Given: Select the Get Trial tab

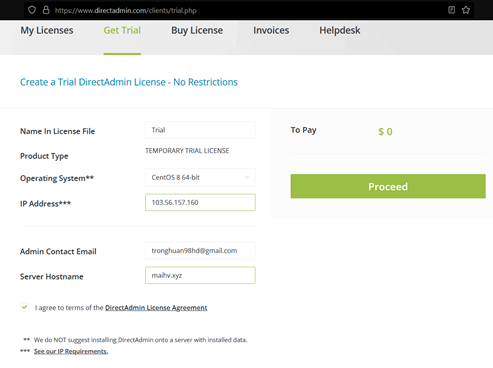Looking at the screenshot, I should pos(122,30).
